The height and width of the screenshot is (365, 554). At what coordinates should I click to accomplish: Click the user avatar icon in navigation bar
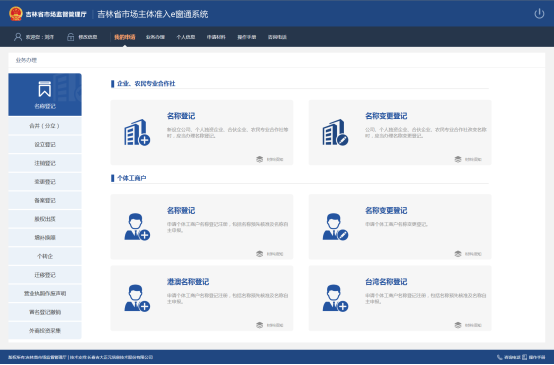coord(18,37)
